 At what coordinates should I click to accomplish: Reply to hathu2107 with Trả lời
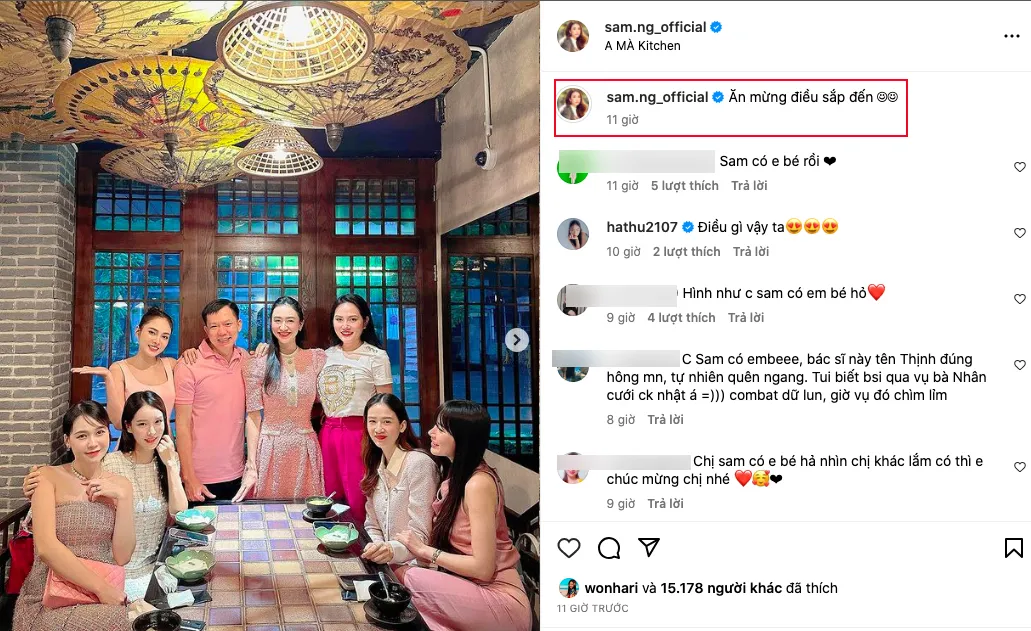click(751, 252)
